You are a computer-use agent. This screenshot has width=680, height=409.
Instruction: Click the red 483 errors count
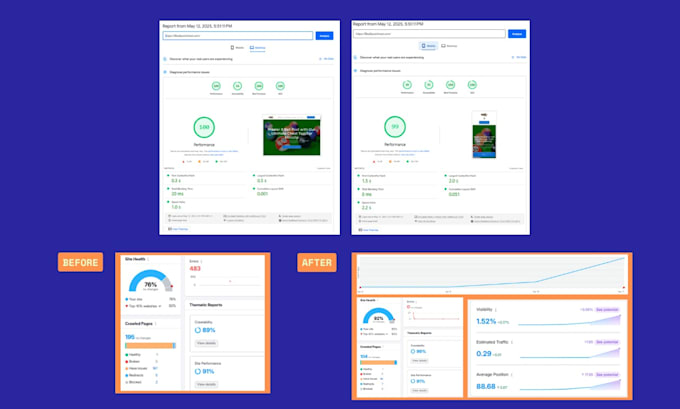[195, 268]
